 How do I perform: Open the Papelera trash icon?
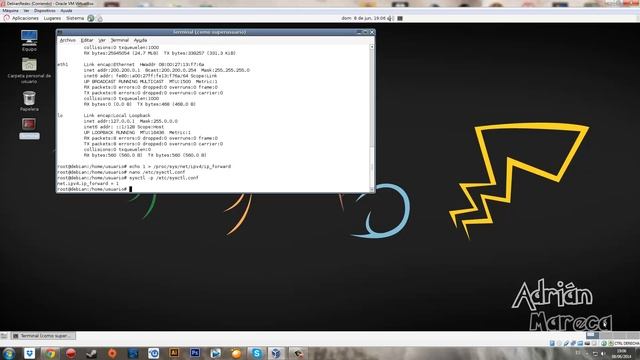tap(29, 101)
